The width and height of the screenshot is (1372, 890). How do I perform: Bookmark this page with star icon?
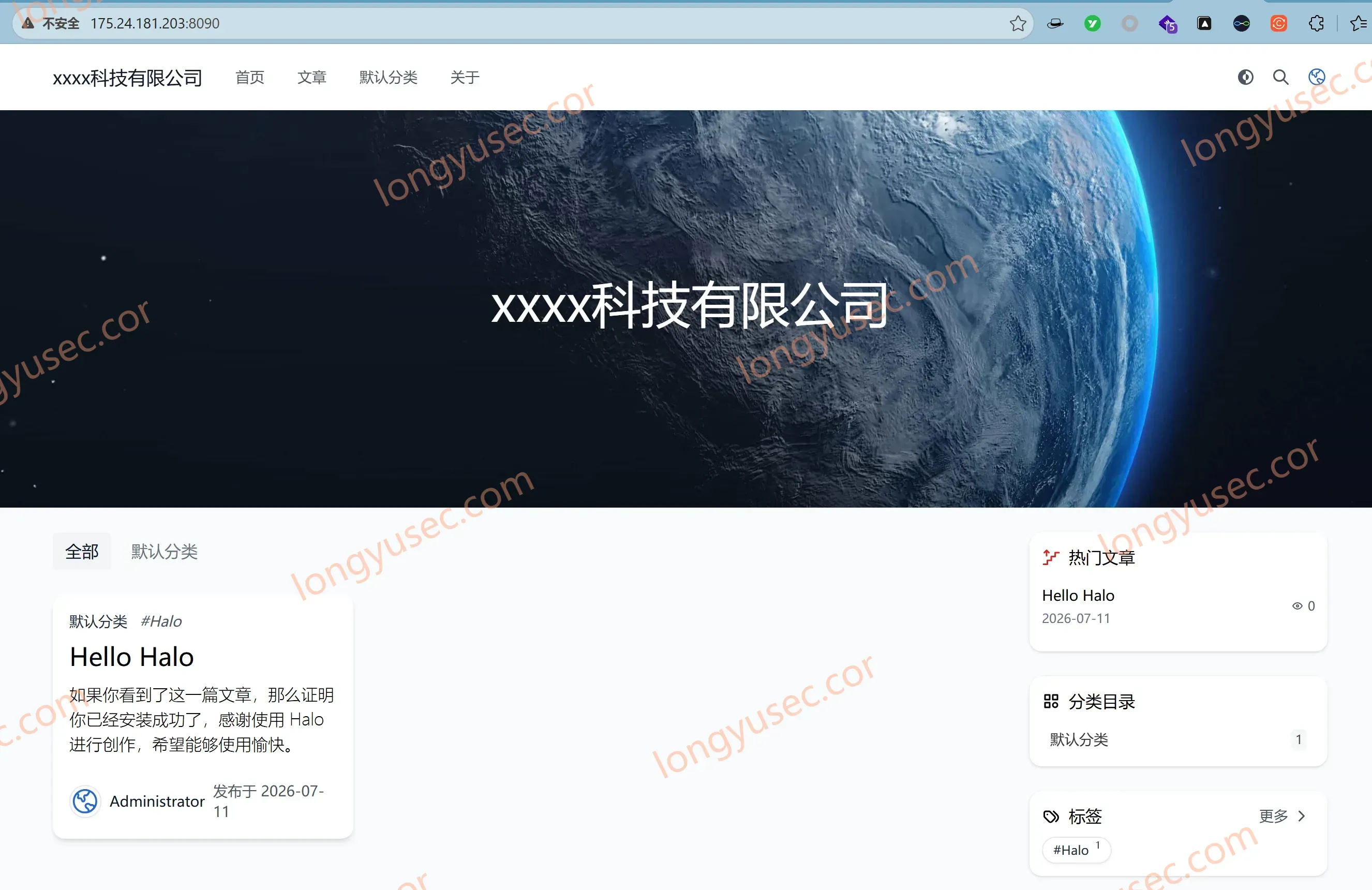[1018, 24]
